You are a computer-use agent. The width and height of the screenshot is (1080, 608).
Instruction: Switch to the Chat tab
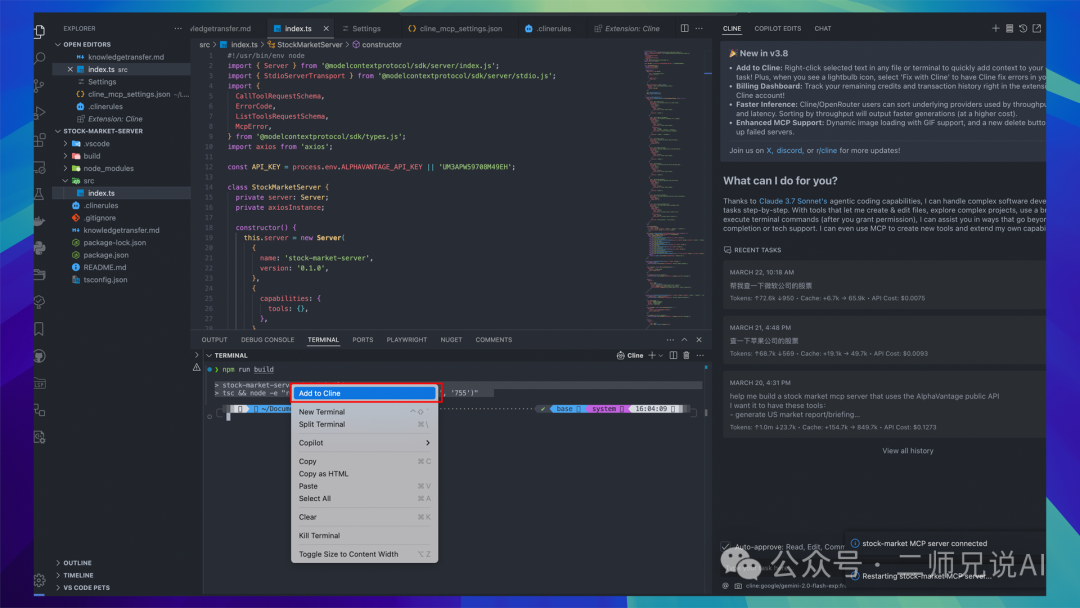click(x=822, y=28)
